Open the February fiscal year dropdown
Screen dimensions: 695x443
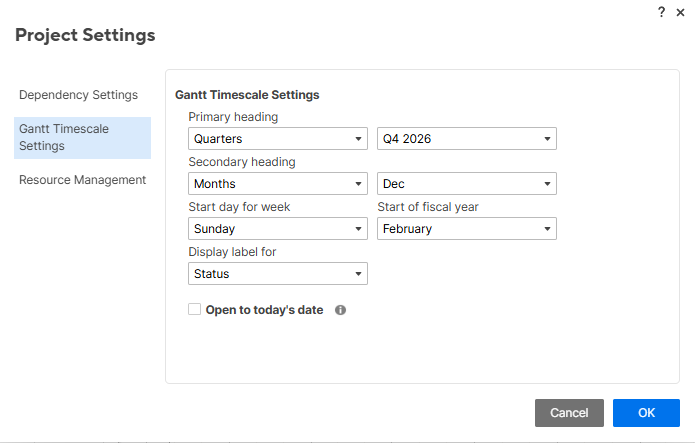tap(467, 229)
